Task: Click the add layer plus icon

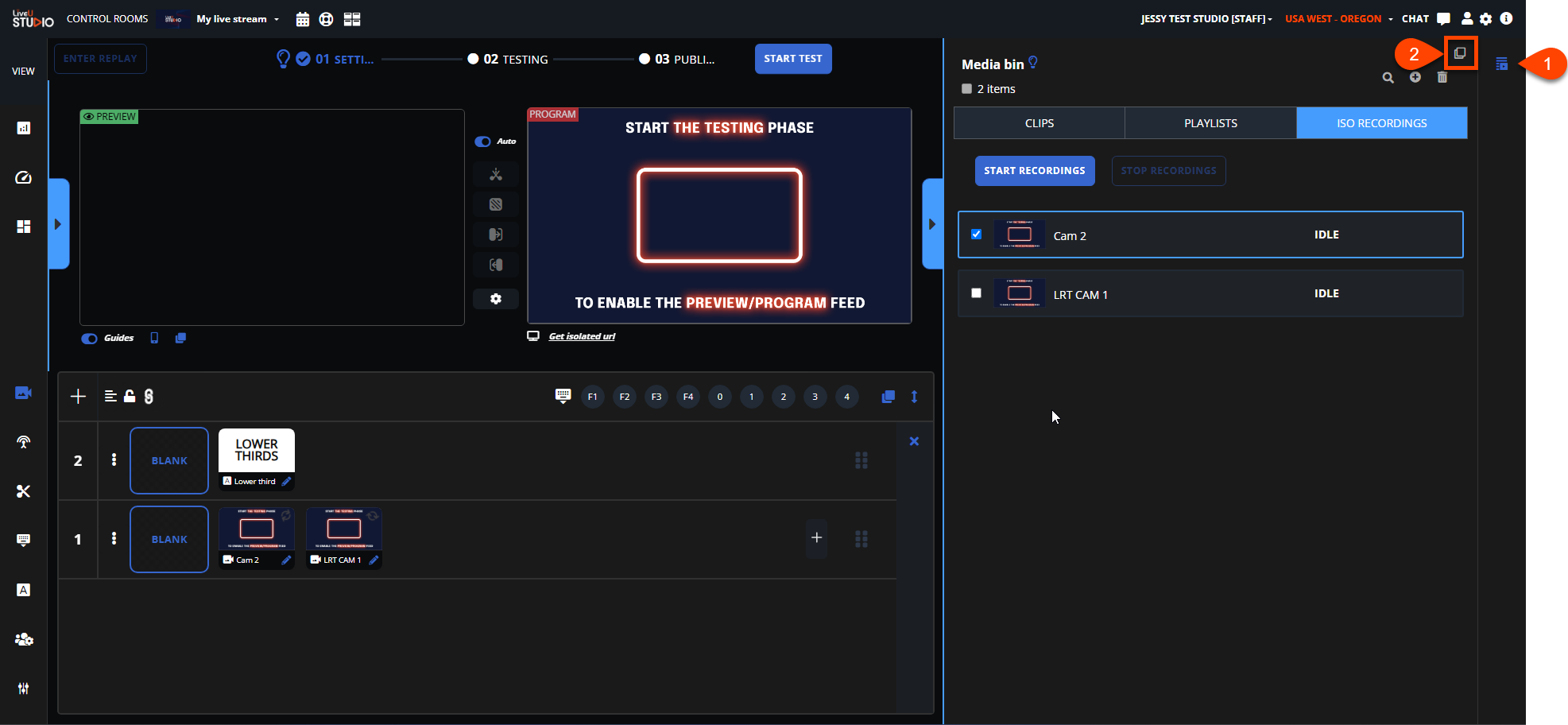Action: tap(78, 397)
